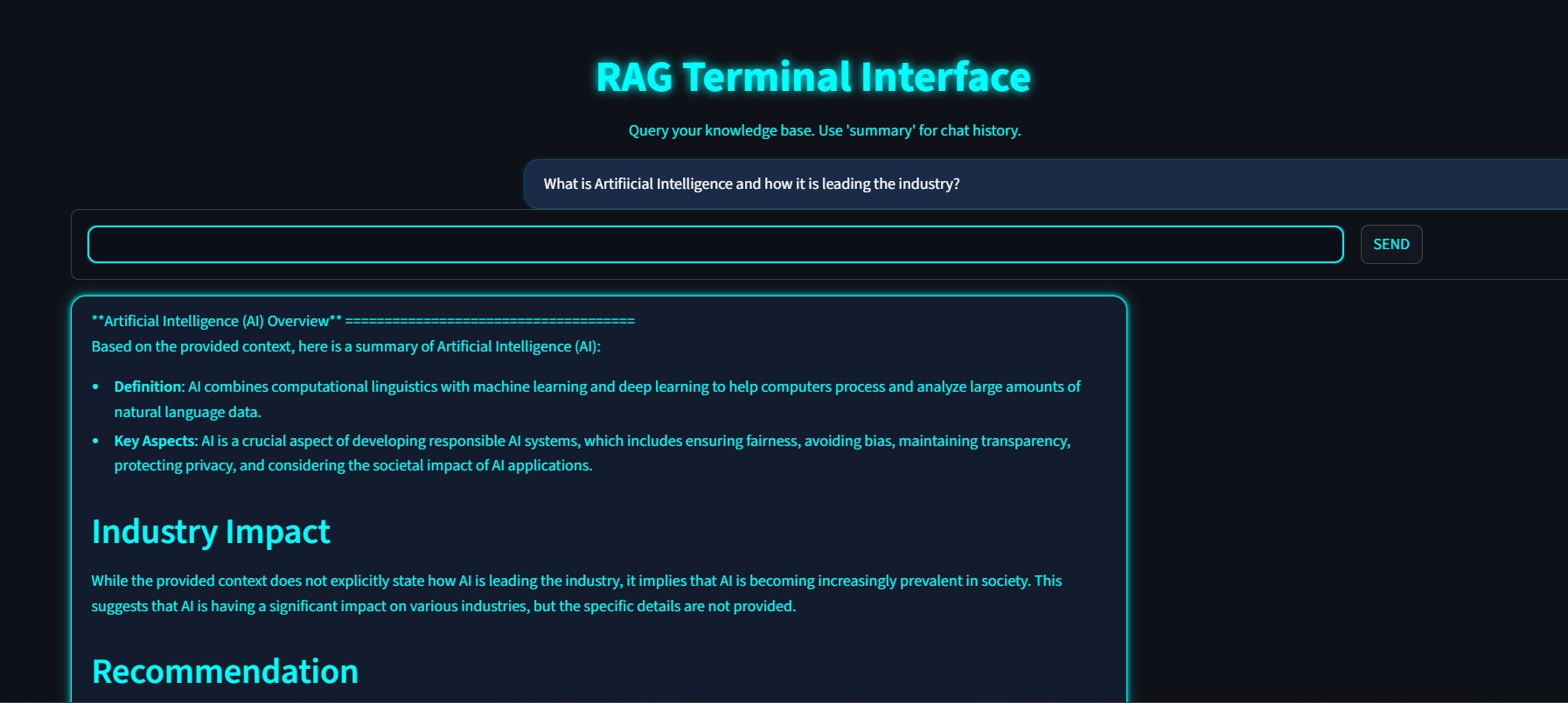Click the empty query input field
Image resolution: width=1568 pixels, height=703 pixels.
pos(714,245)
